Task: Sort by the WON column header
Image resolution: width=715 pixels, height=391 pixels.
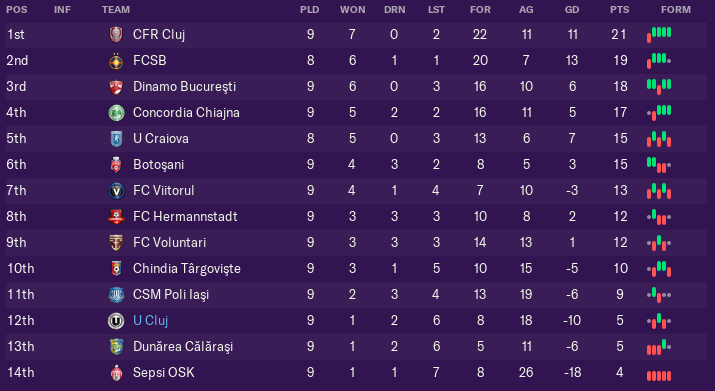Action: point(352,10)
